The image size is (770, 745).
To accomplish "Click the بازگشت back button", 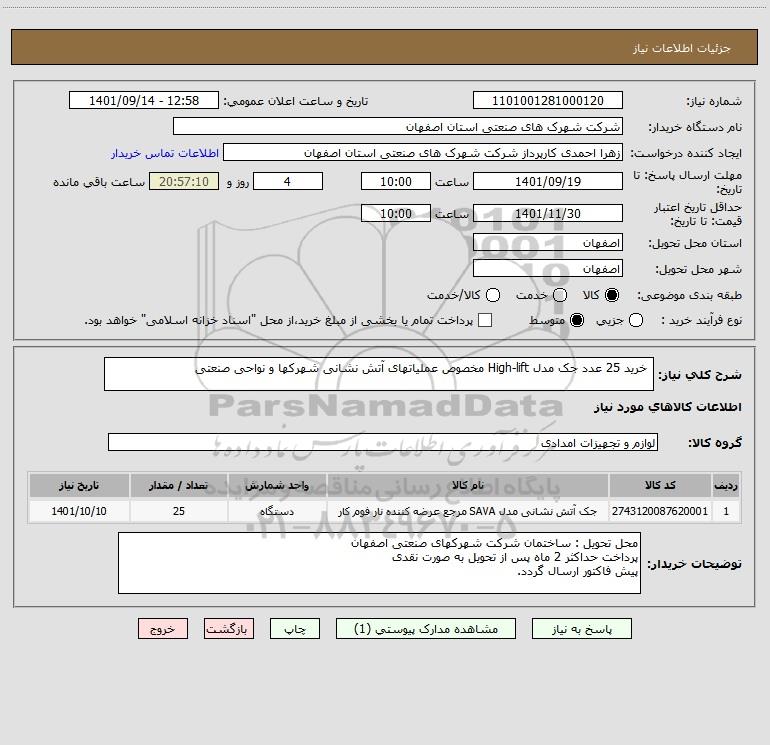I will (229, 629).
